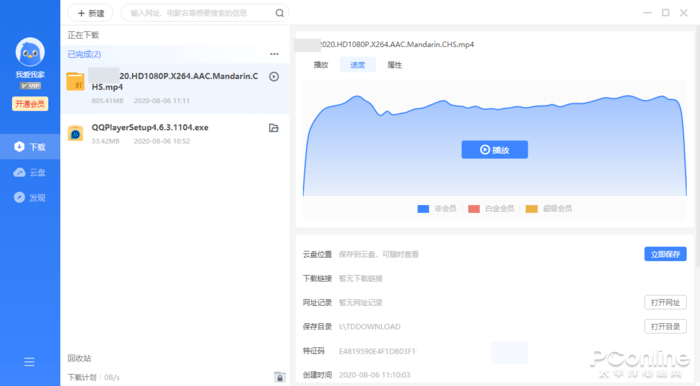The width and height of the screenshot is (700, 386).
Task: Open the hamburger main menu icon
Action: tap(29, 361)
